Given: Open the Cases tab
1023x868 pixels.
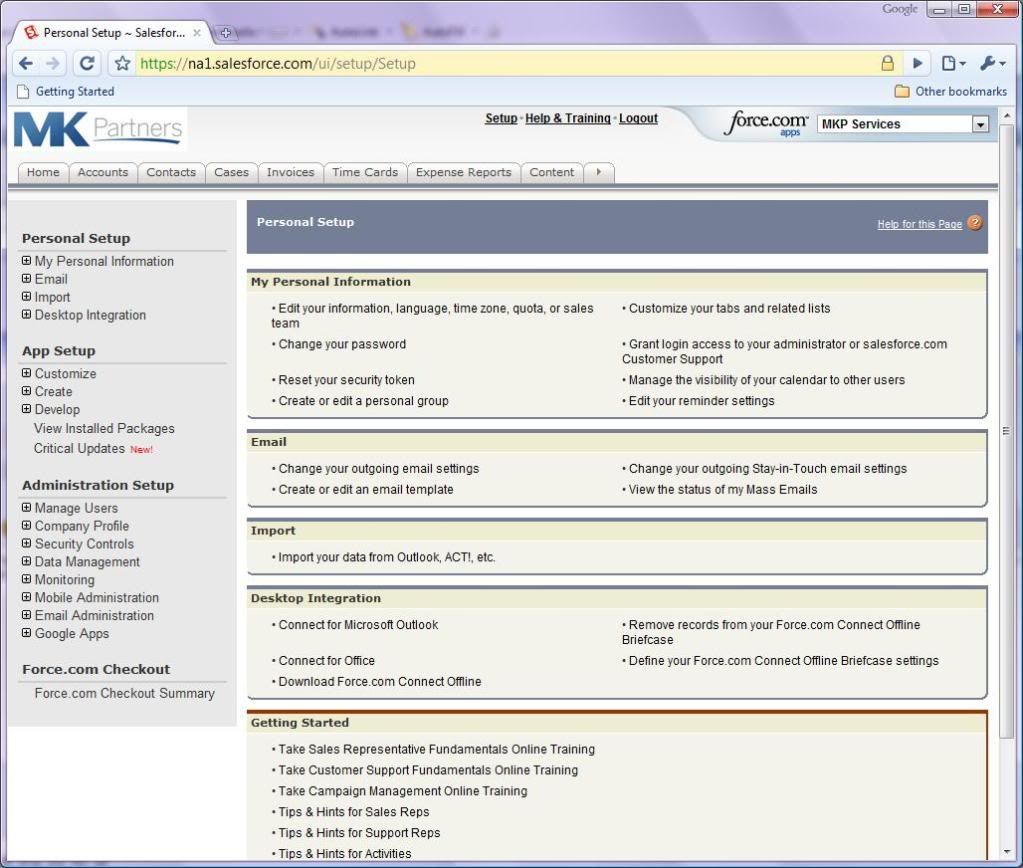Looking at the screenshot, I should (x=232, y=172).
